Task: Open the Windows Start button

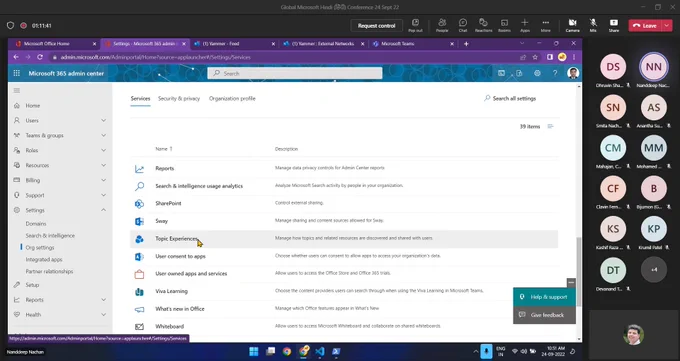Action: [x=254, y=351]
